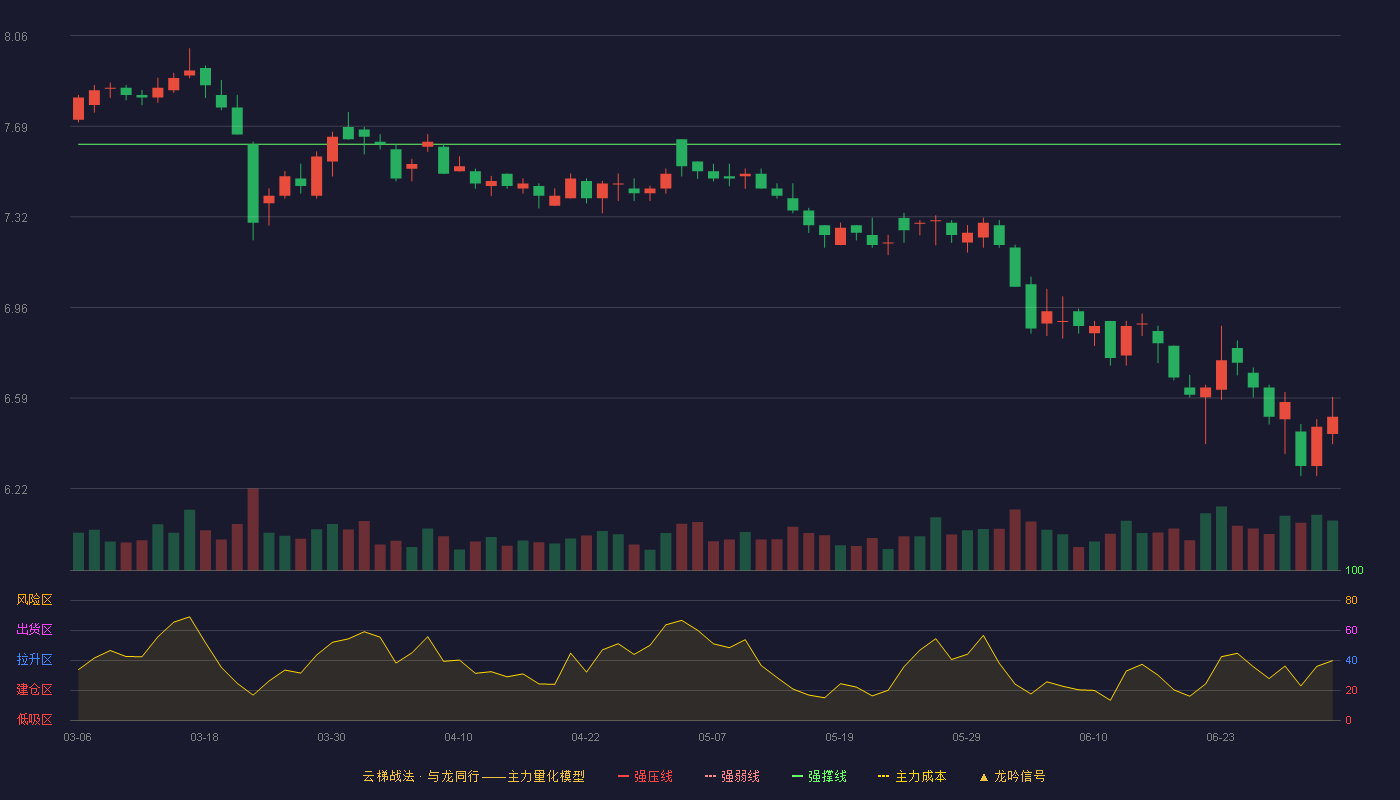Click the magenta 60 indicator axis value

(x=1351, y=630)
